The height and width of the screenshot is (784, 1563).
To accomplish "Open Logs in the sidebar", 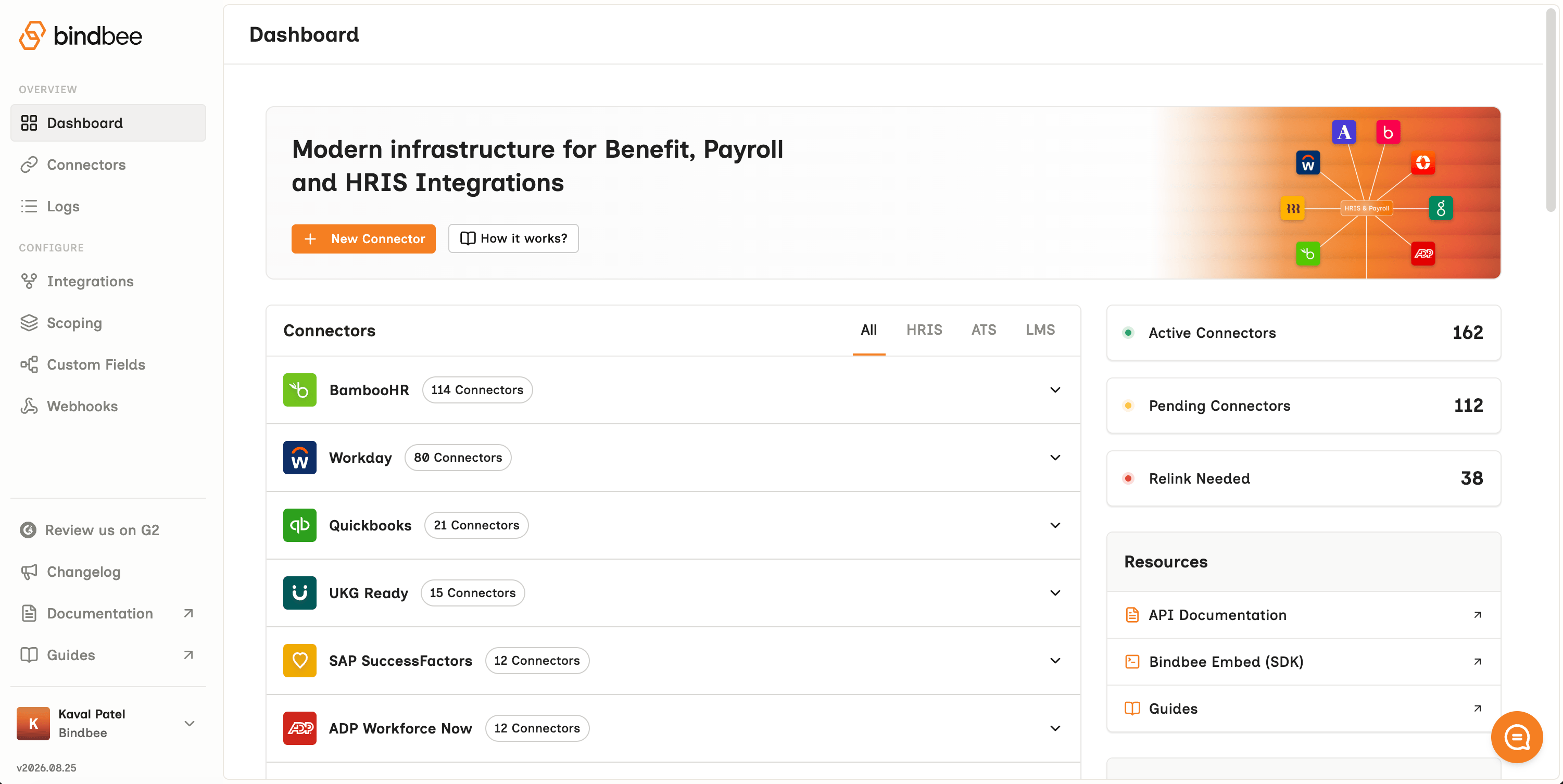I will [x=108, y=206].
